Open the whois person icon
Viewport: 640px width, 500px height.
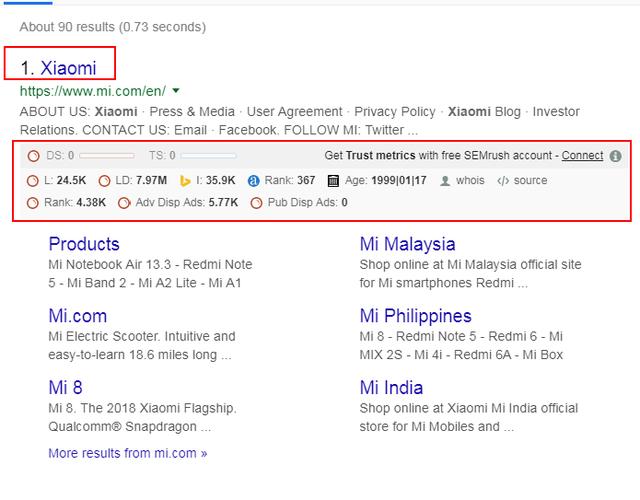[445, 181]
